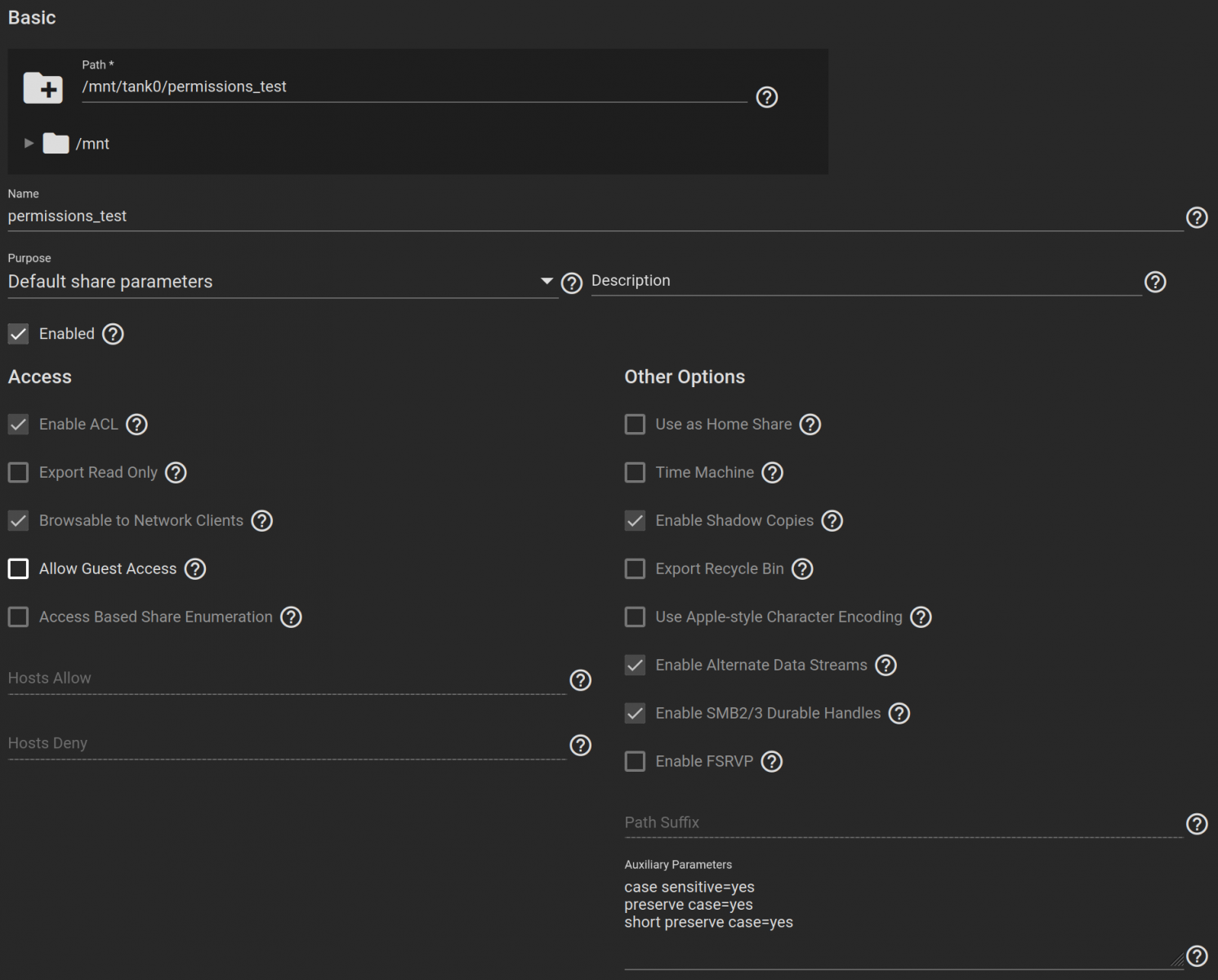Show help for Enable FSRVP
Viewport: 1218px width, 980px height.
[x=771, y=762]
